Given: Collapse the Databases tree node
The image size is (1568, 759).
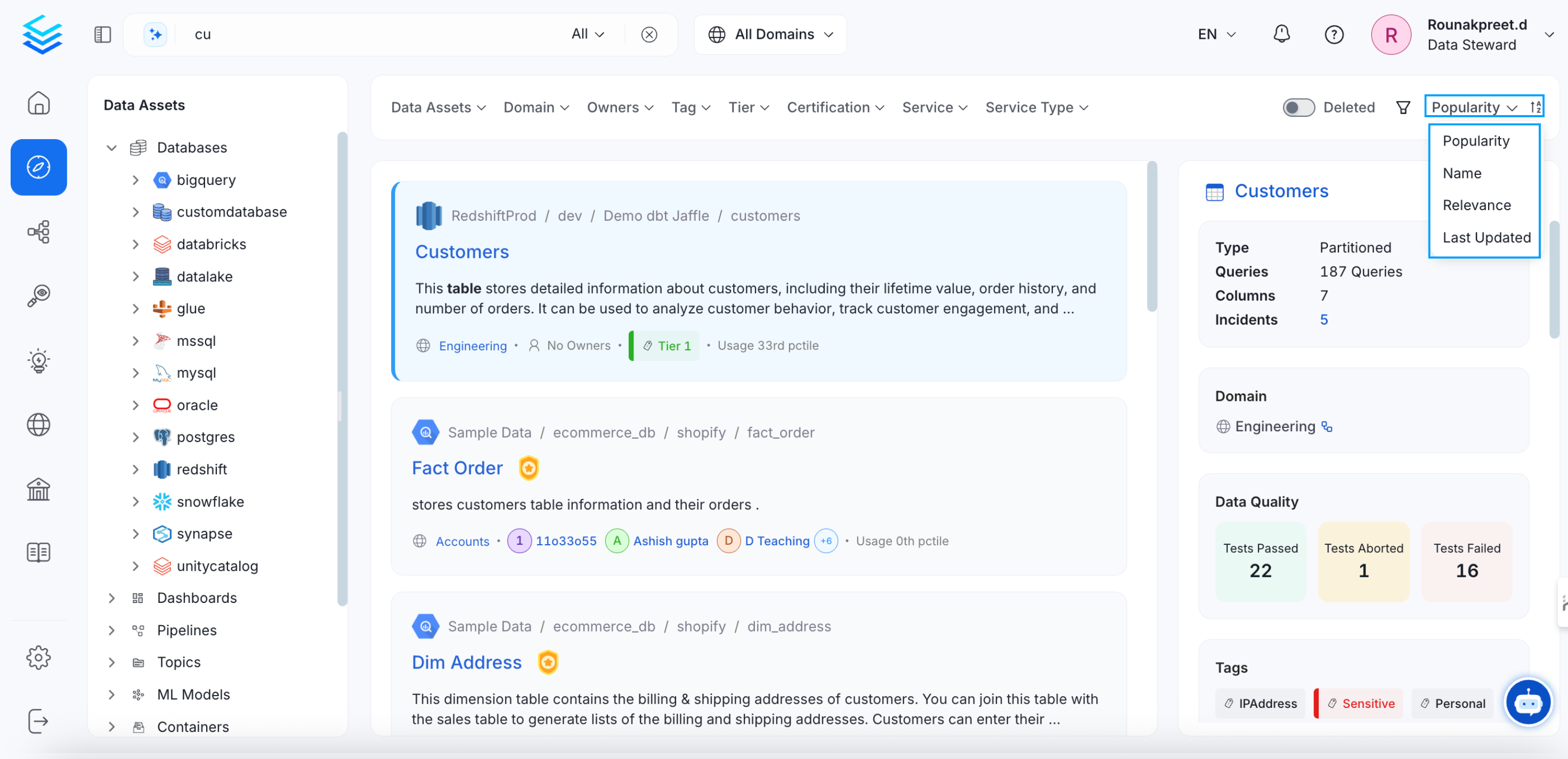Looking at the screenshot, I should pos(111,148).
